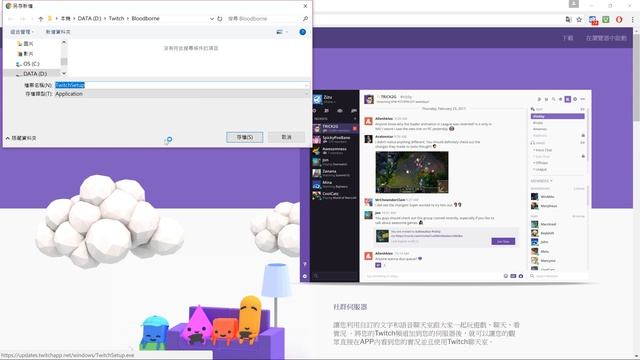Screen dimensions: 640x360
Task: Select DATA (D:) in the address breadcrumb
Action: pos(89,18)
